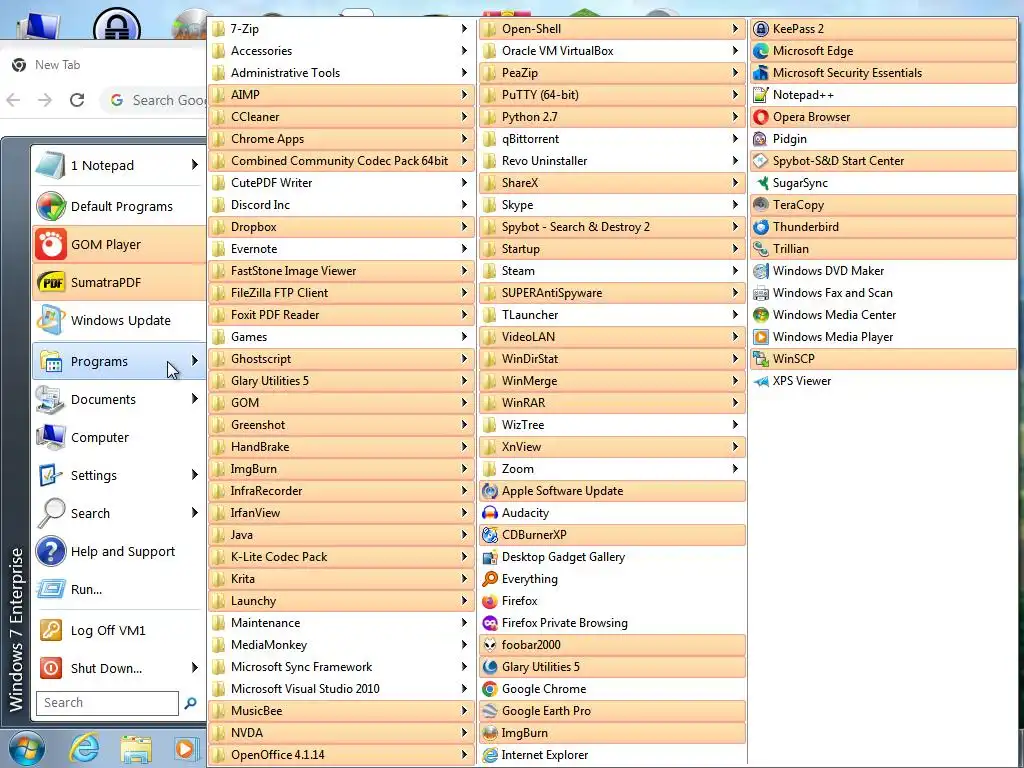Open Pidgin messenger
The height and width of the screenshot is (768, 1024).
point(883,139)
